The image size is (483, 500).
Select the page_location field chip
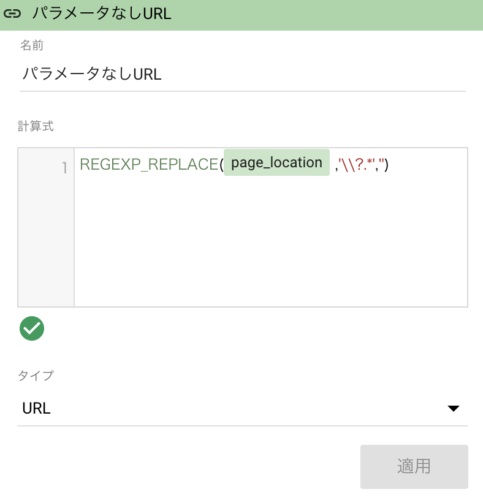point(277,162)
